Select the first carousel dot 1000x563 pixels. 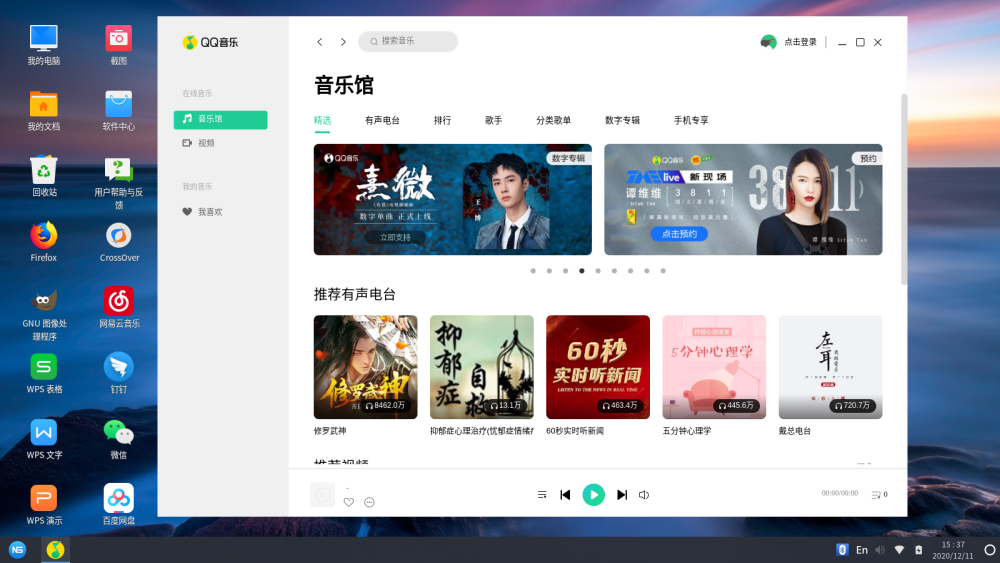(x=533, y=271)
